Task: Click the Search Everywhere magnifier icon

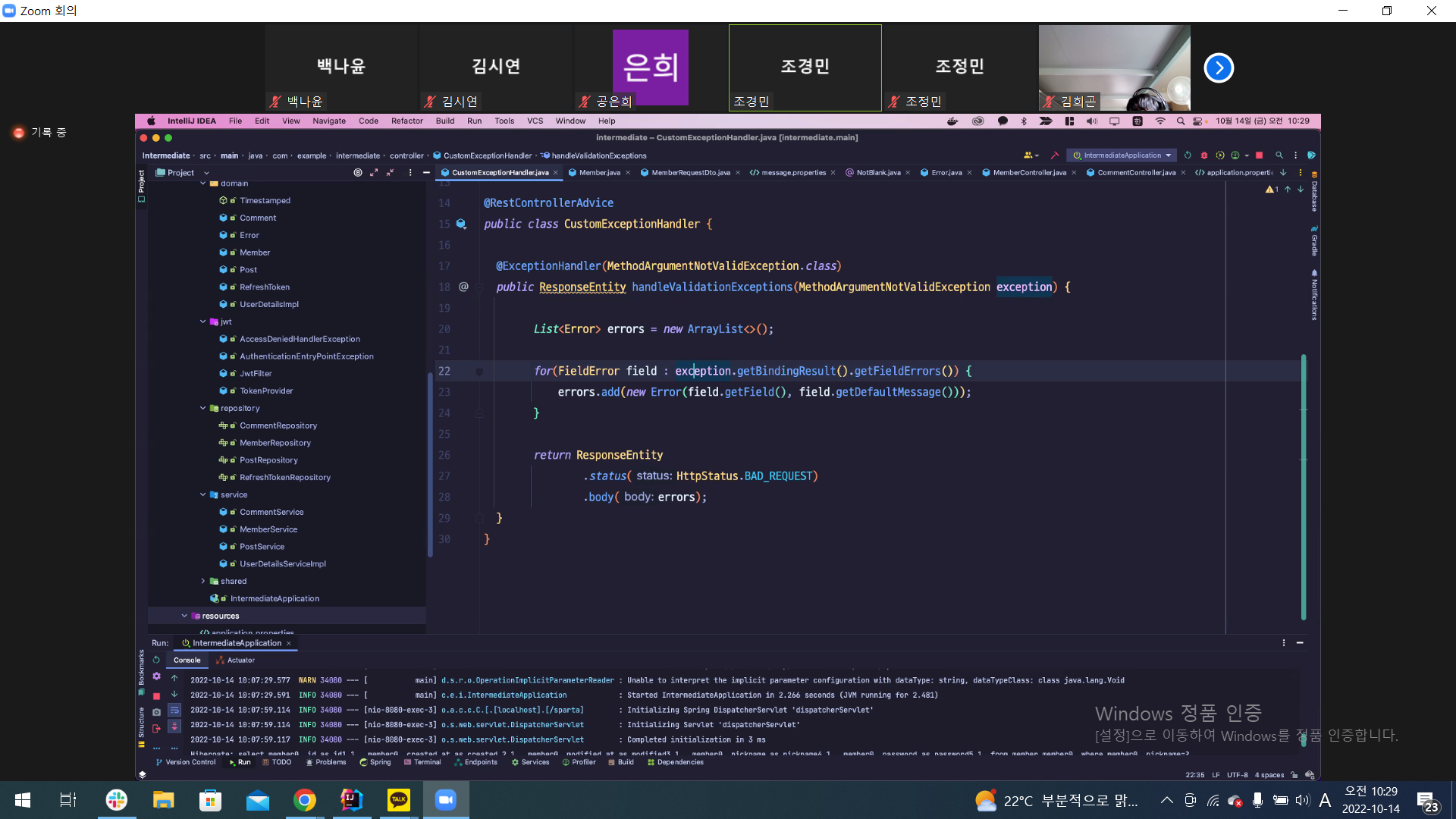Action: coord(1279,155)
